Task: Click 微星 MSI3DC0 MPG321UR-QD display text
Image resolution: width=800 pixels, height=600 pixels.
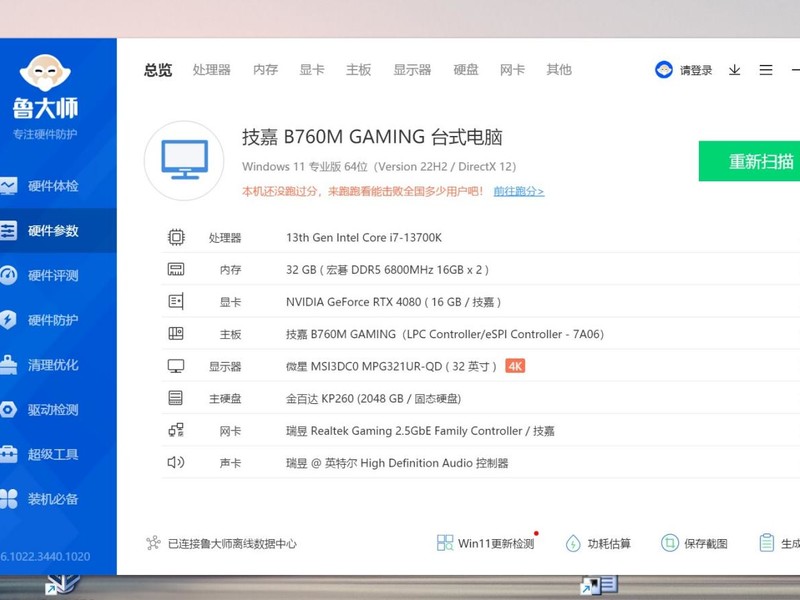Action: [391, 366]
